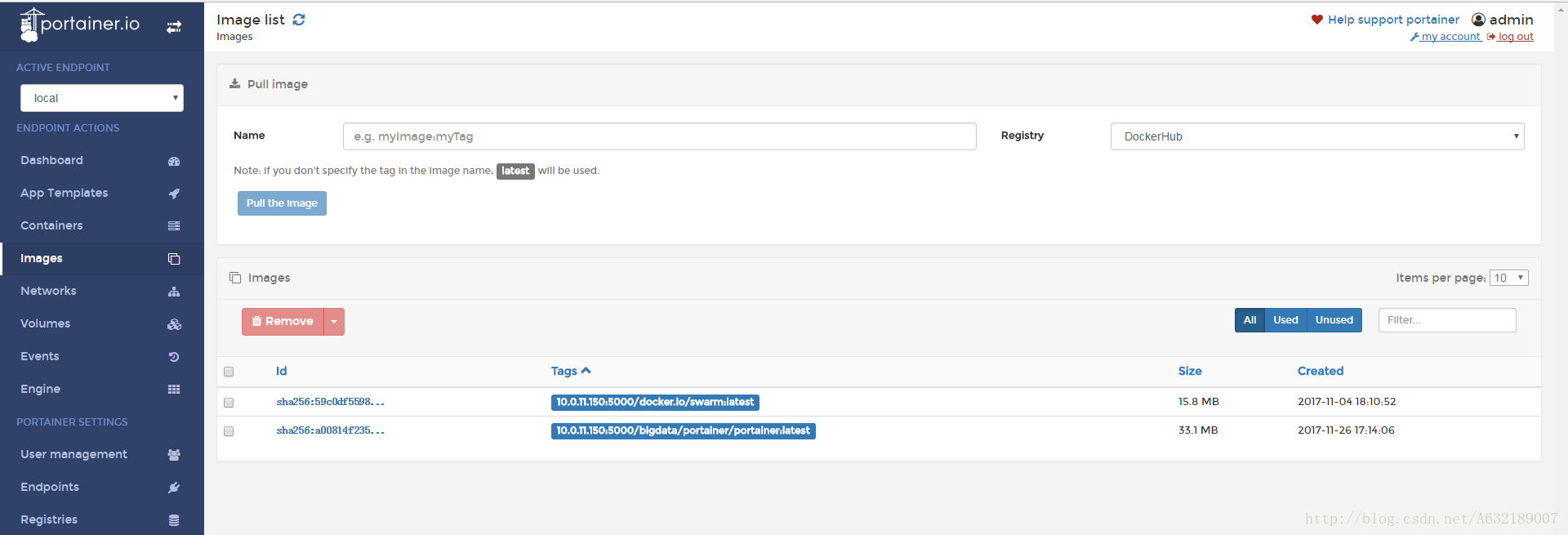Image resolution: width=1568 pixels, height=535 pixels.
Task: Open the active endpoint local dropdown
Action: coord(102,98)
